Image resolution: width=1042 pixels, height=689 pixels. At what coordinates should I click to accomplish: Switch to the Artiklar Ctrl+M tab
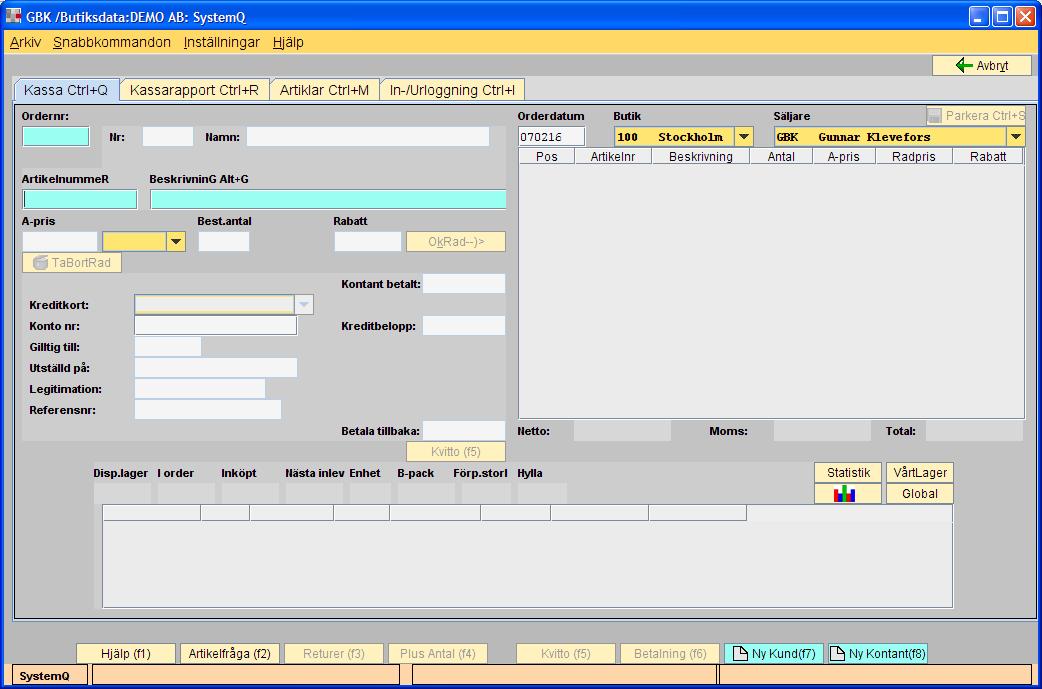[x=324, y=90]
